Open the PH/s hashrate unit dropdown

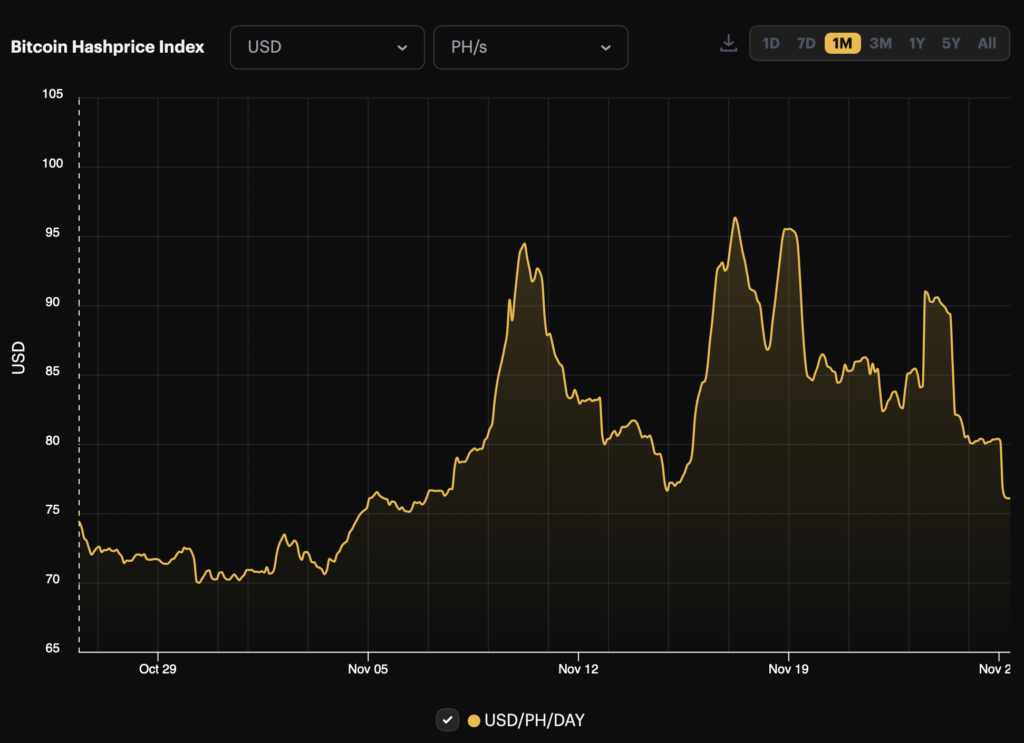tap(530, 48)
